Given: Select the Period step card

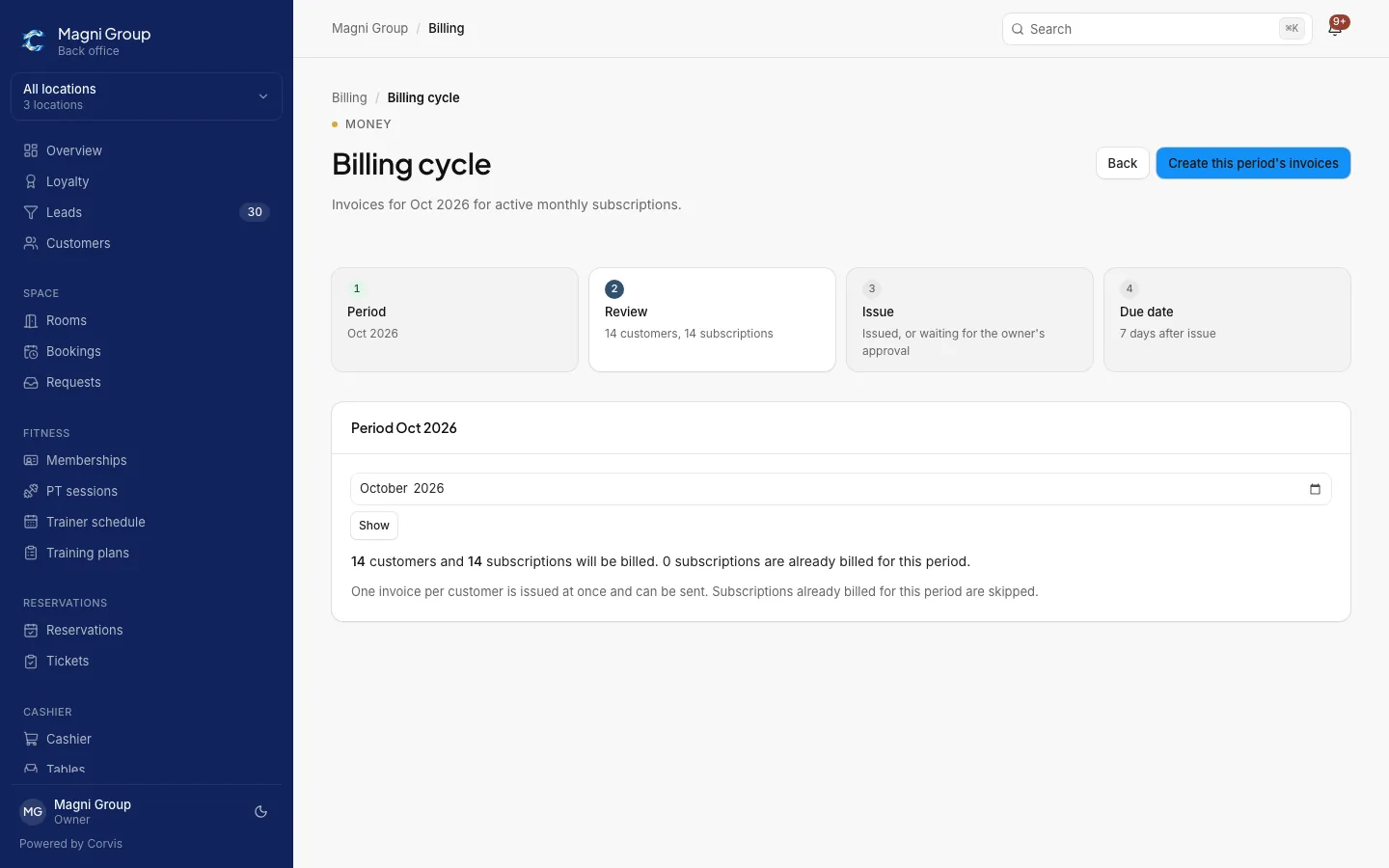Looking at the screenshot, I should pos(454,319).
